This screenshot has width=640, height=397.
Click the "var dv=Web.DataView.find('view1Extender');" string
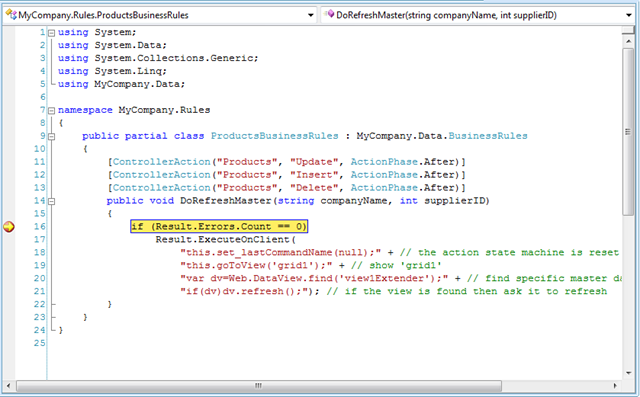314,279
